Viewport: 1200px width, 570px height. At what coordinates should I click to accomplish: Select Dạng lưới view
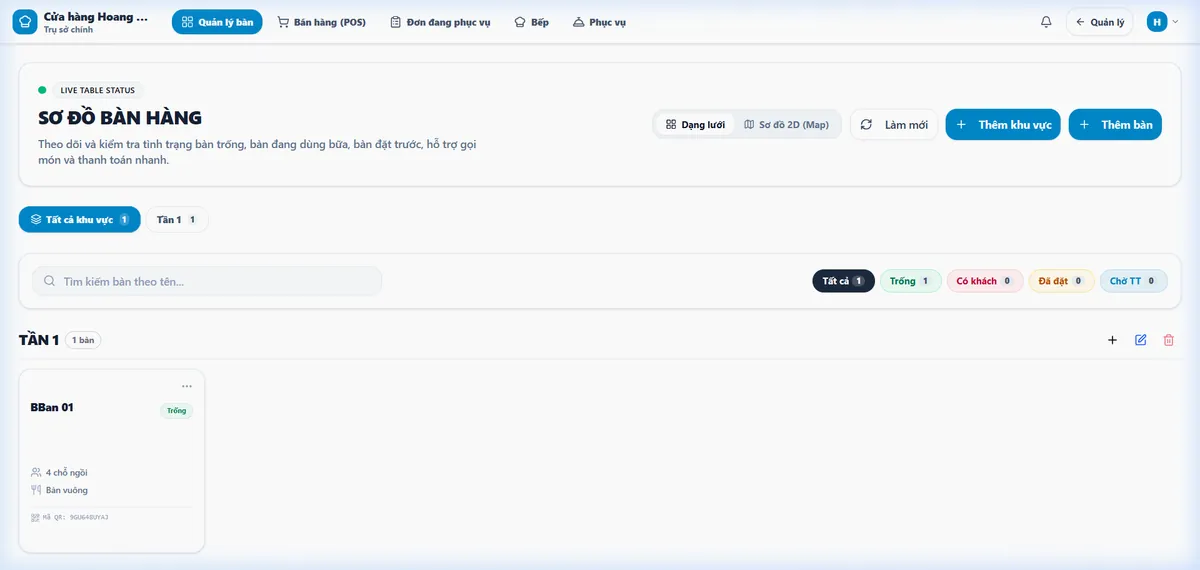pyautogui.click(x=695, y=125)
